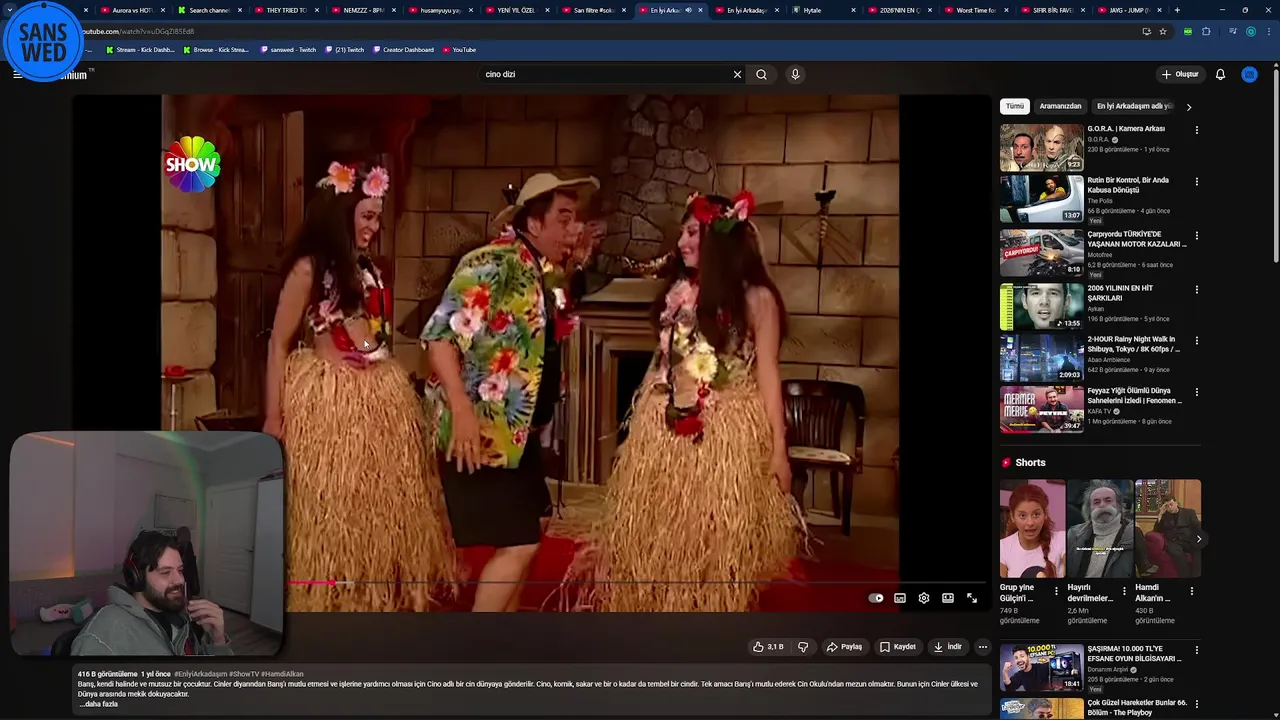Open more actions ellipsis below video
Viewport: 1280px width, 720px height.
(x=982, y=647)
